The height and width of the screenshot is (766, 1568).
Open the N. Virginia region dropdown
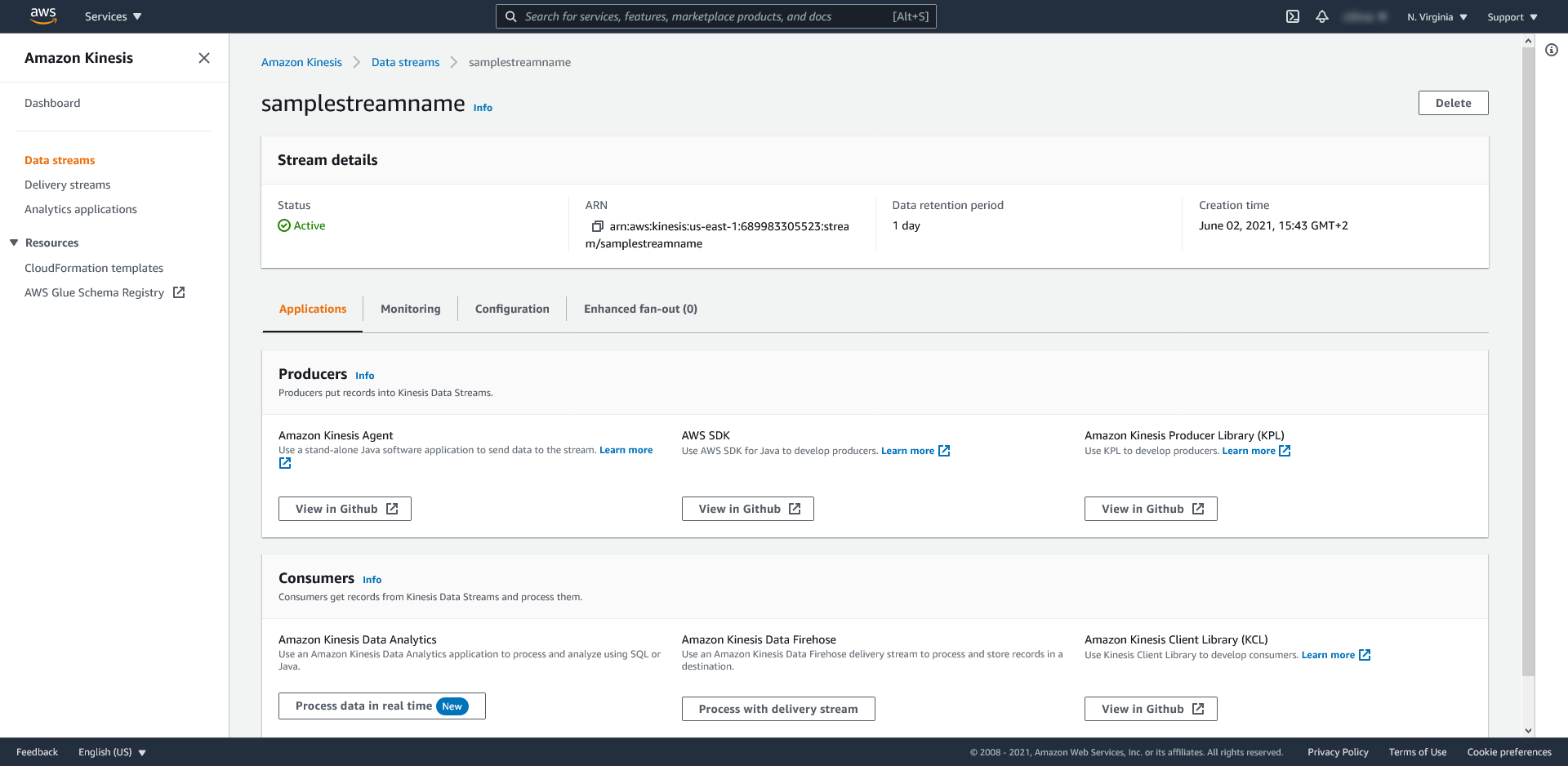coord(1437,17)
